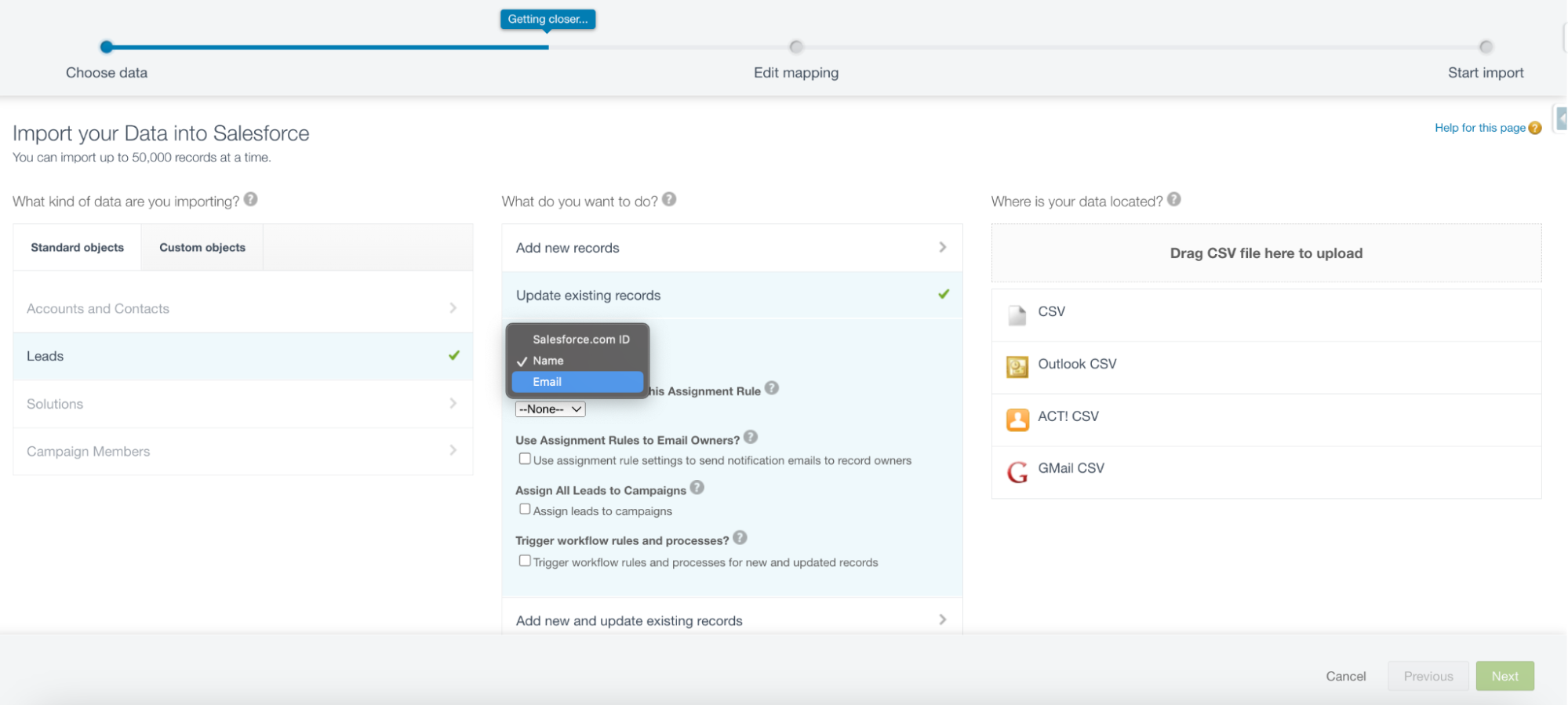
Task: Click the Previous button
Action: [1428, 676]
